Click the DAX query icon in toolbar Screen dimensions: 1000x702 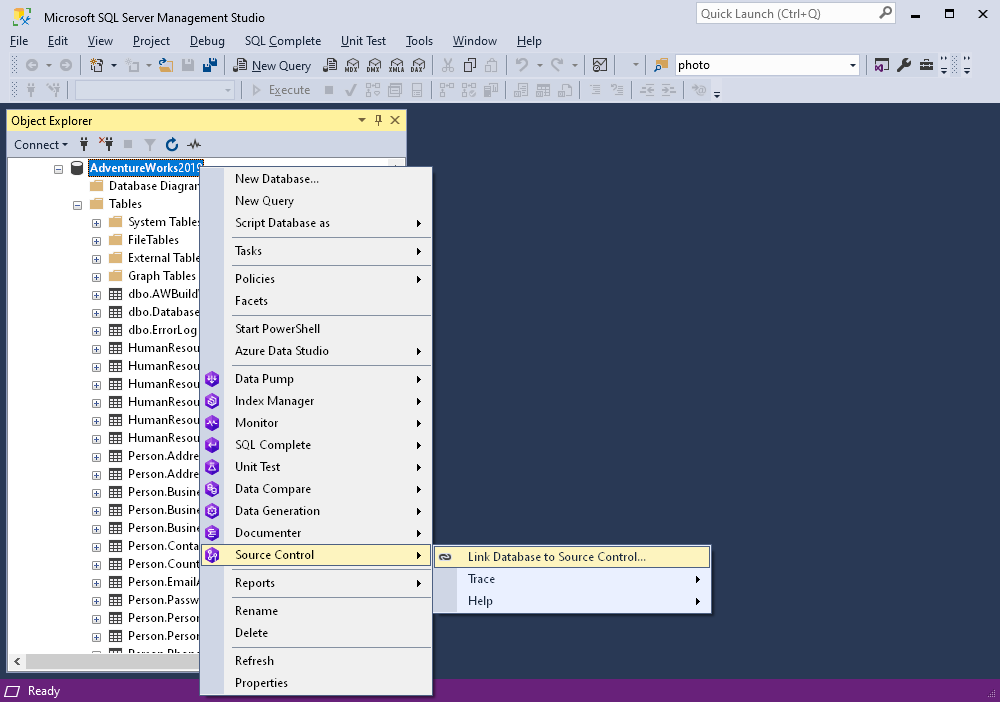[418, 65]
